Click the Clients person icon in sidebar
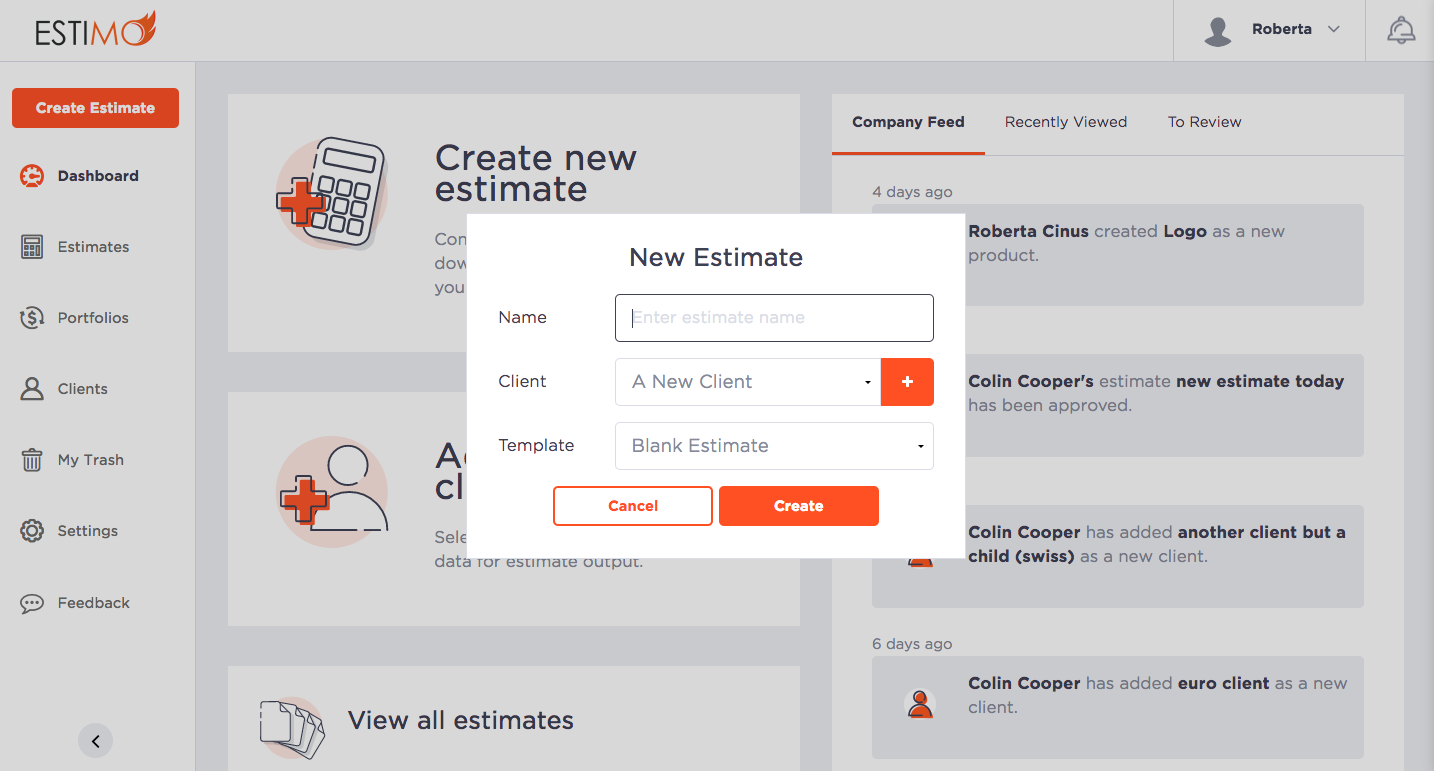 (32, 388)
